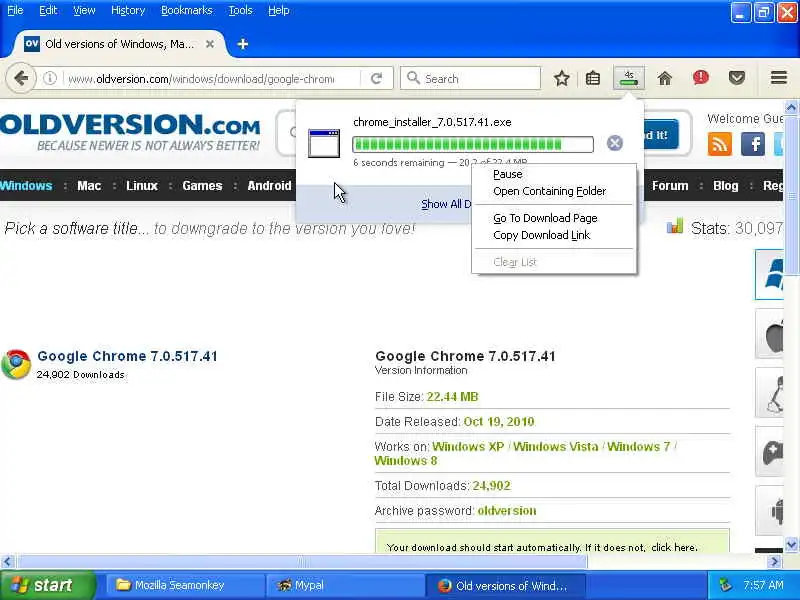
Task: Open the Forum navigation link
Action: tap(670, 186)
